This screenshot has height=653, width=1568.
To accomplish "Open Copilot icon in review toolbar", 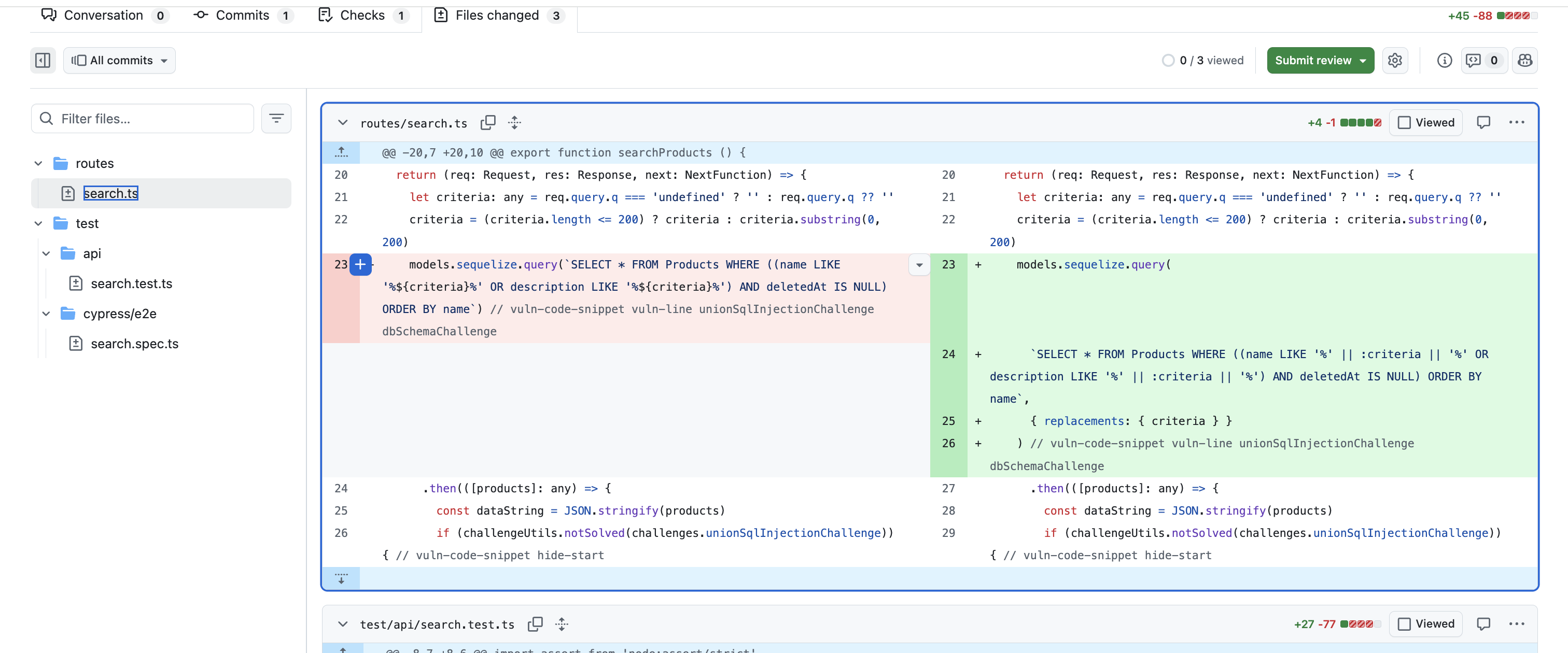I will pyautogui.click(x=1524, y=60).
